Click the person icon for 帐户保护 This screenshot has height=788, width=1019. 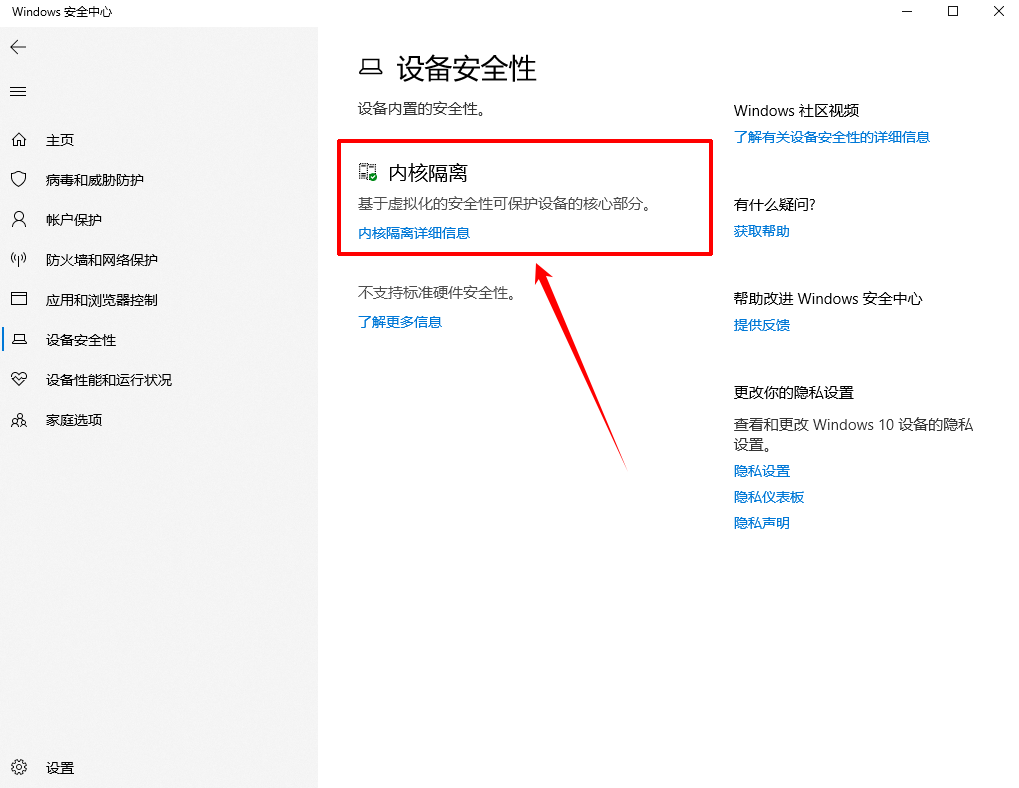pyautogui.click(x=19, y=220)
